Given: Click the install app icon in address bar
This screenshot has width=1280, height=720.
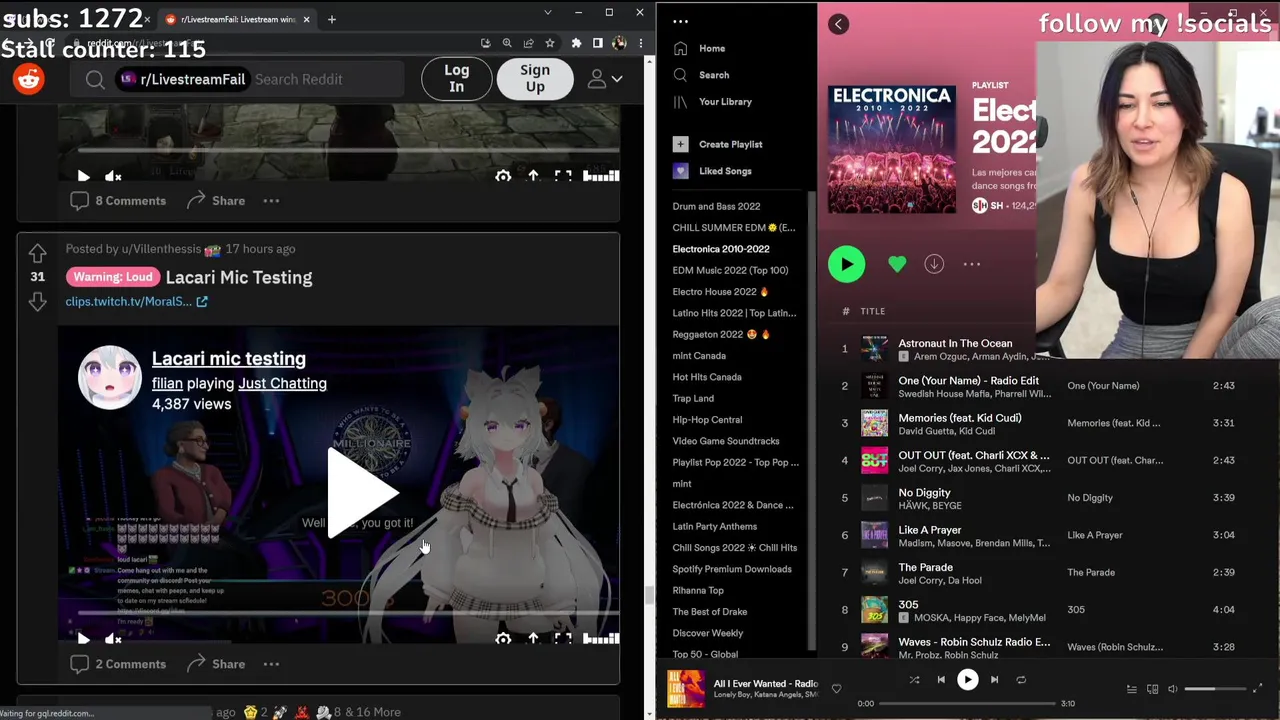Looking at the screenshot, I should (485, 43).
